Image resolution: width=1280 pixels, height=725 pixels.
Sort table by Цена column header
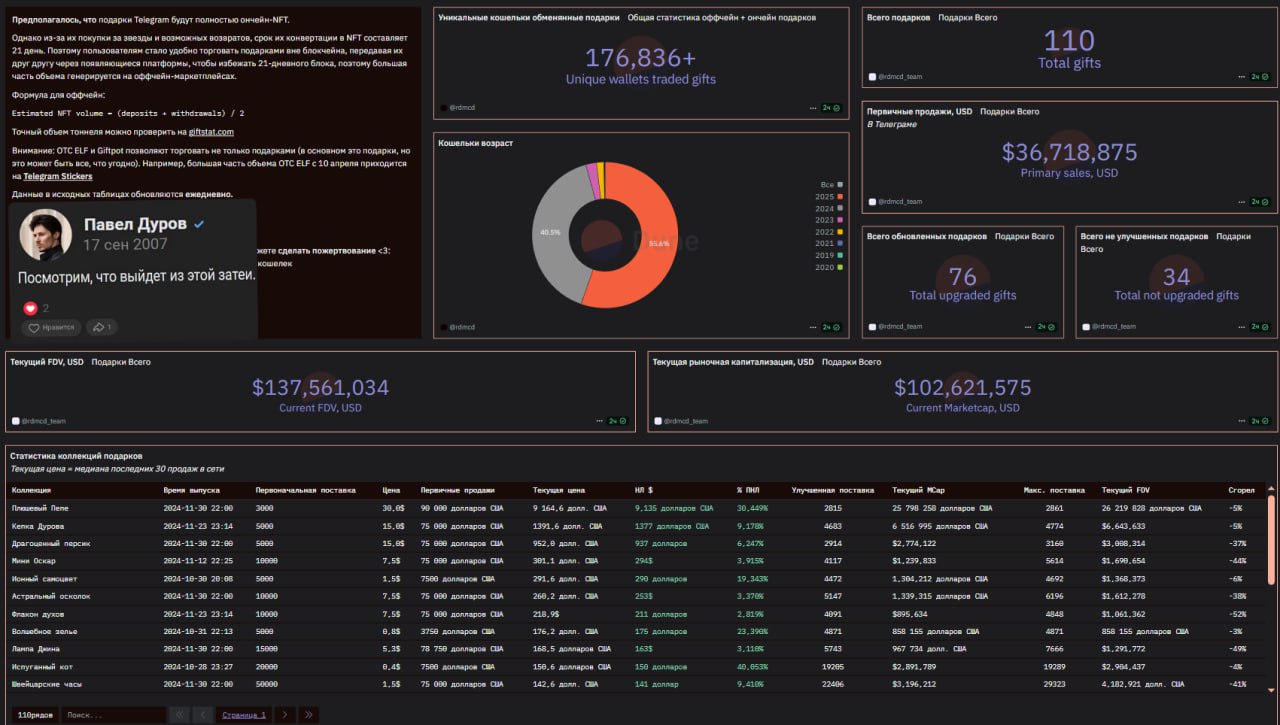(391, 490)
